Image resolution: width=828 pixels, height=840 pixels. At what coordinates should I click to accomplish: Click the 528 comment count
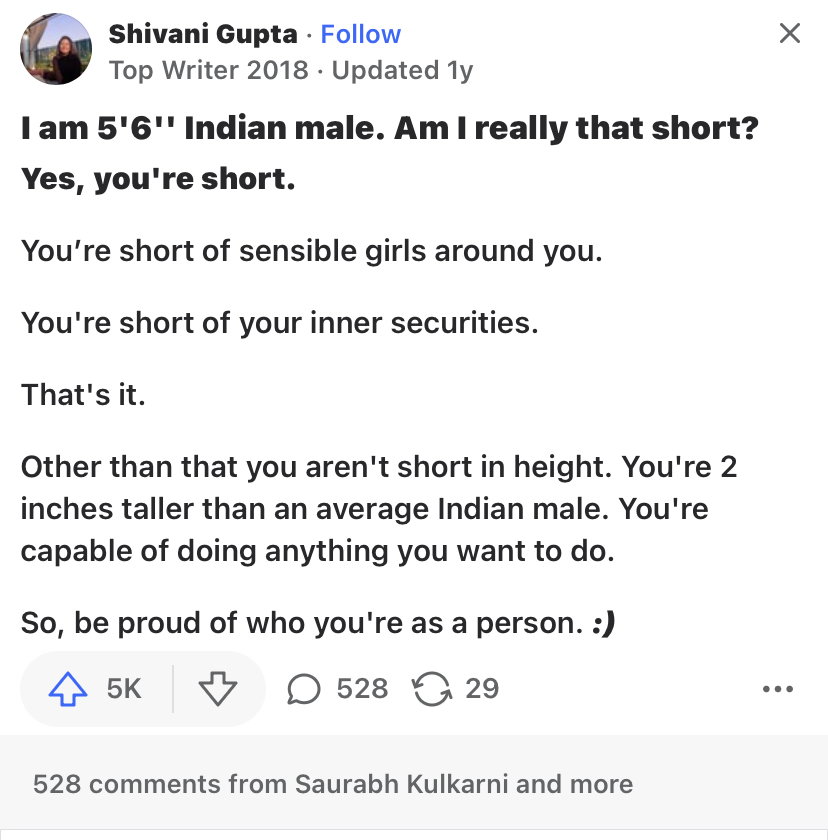click(x=363, y=689)
